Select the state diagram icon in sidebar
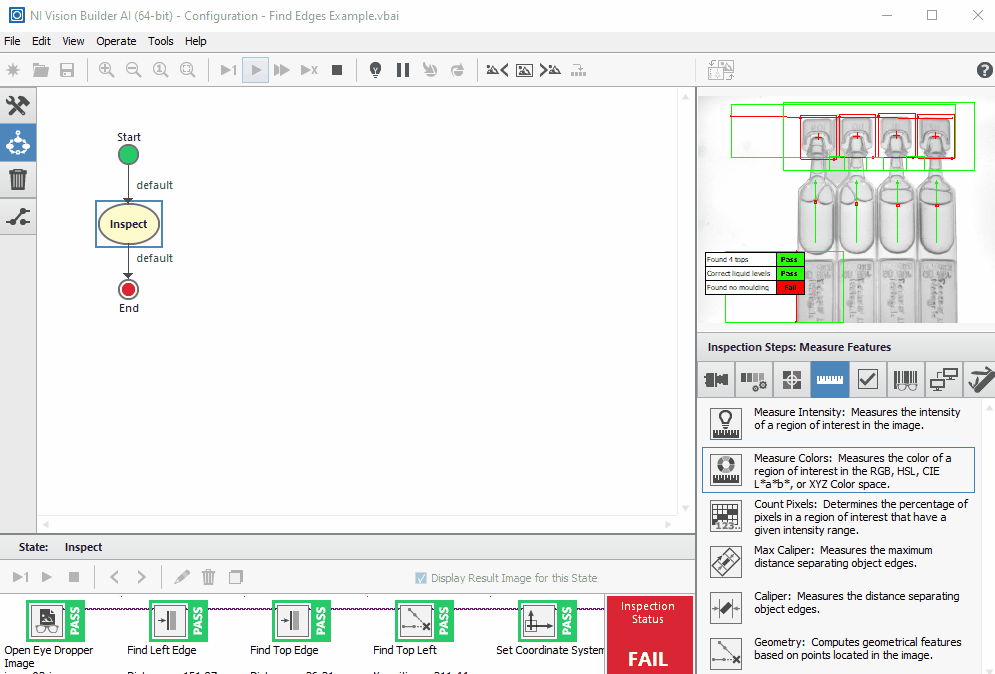The height and width of the screenshot is (674, 995). [x=18, y=143]
